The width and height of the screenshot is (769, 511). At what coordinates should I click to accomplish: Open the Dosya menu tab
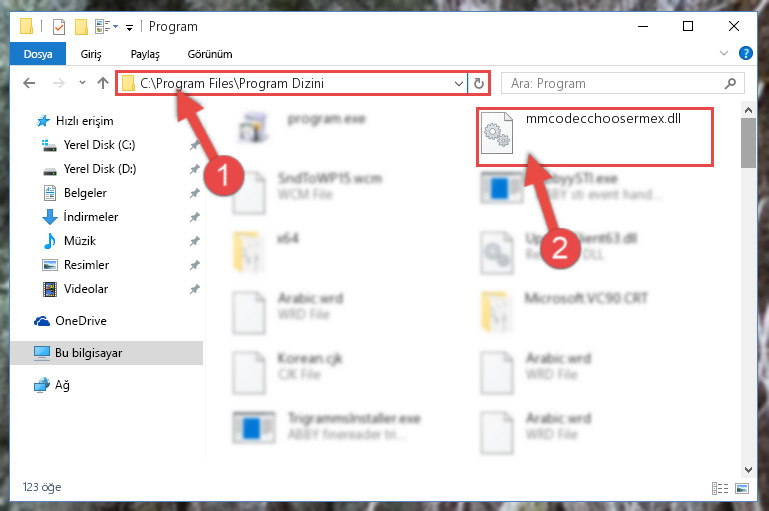point(38,54)
